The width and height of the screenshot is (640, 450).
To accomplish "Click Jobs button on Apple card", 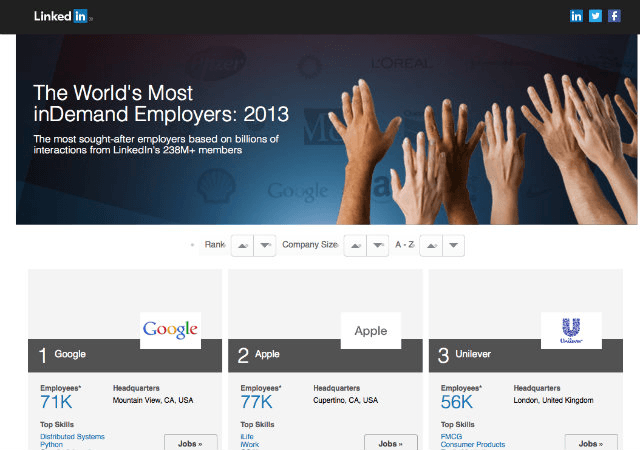I will tap(391, 443).
